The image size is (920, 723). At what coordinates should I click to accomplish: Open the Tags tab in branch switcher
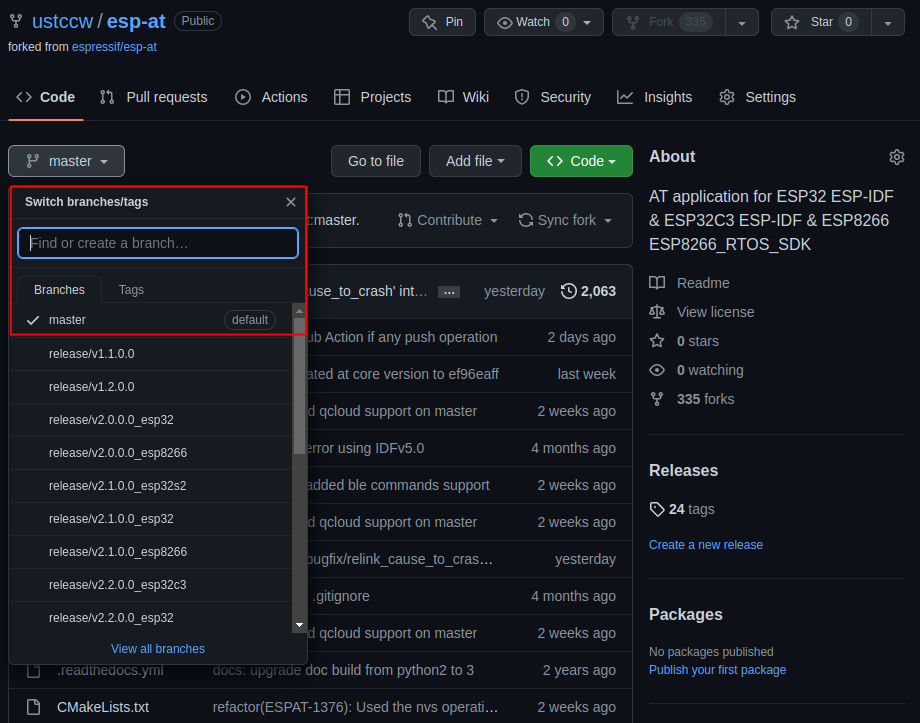click(x=131, y=289)
